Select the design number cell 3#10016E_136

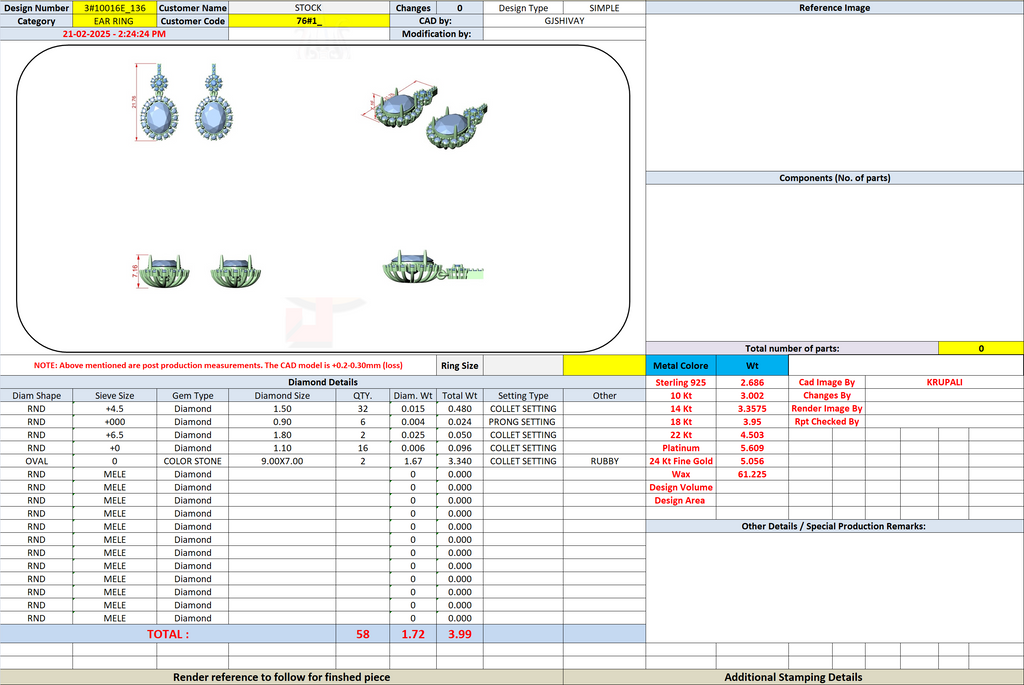pos(114,8)
